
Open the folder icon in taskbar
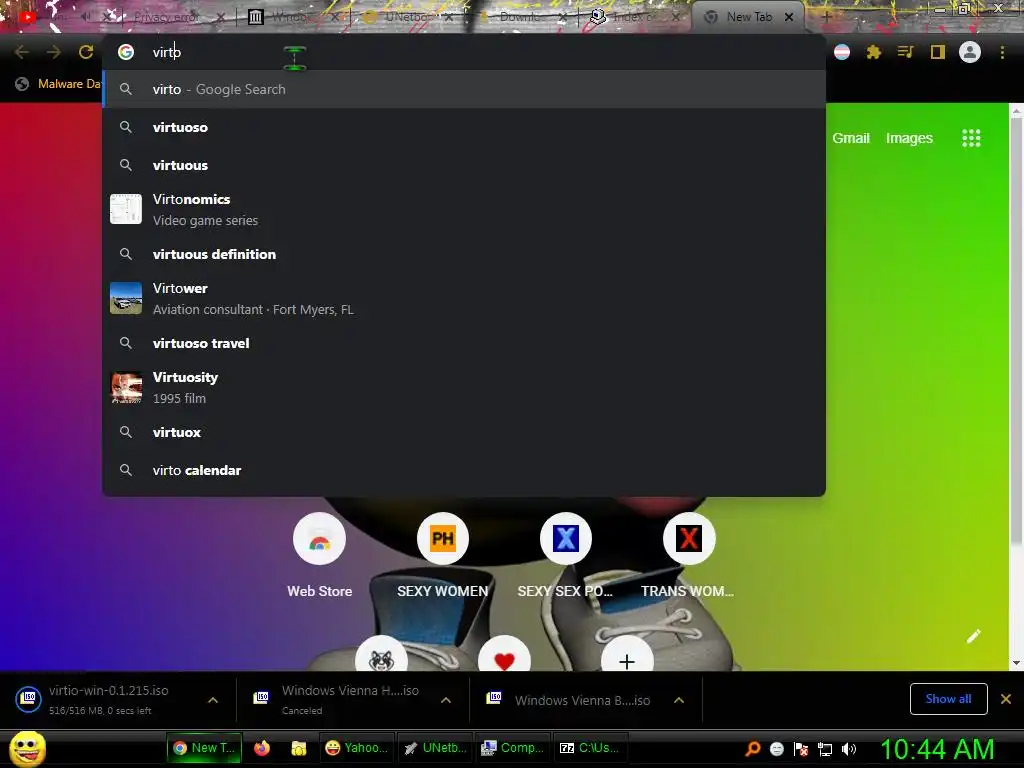click(298, 748)
